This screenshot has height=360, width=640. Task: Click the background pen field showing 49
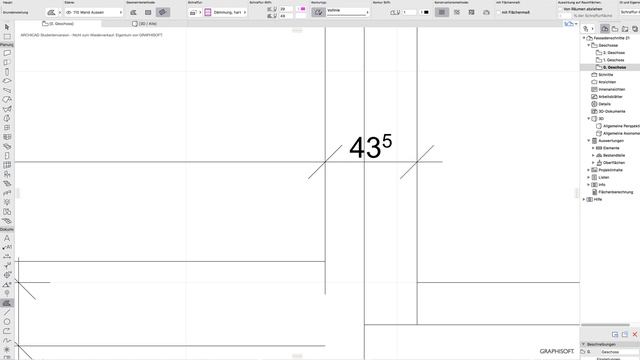coord(286,16)
